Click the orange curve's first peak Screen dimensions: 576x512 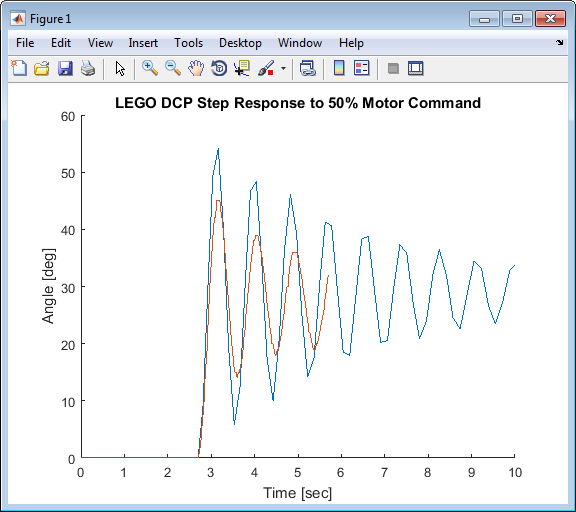click(x=218, y=201)
